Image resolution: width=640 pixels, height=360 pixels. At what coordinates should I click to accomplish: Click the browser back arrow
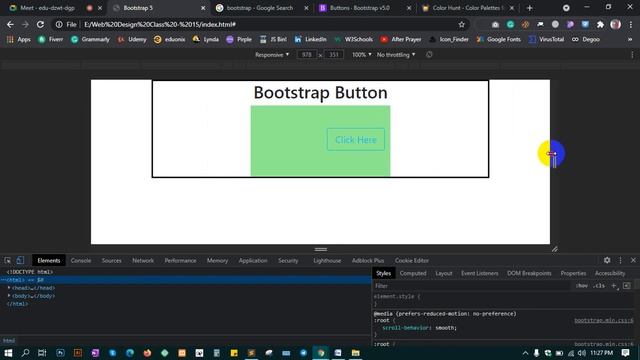coord(10,24)
